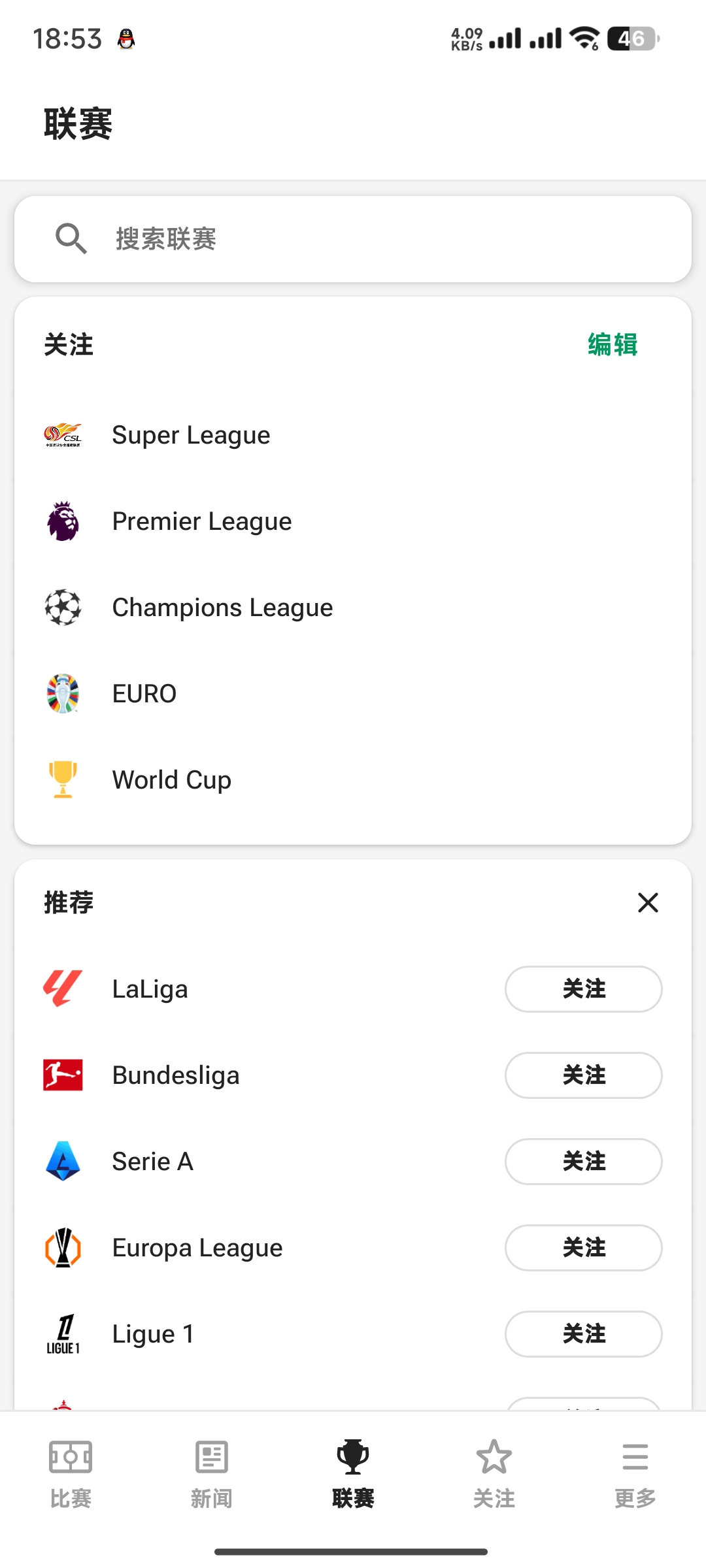Open EURO via its trophy logo
The height and width of the screenshot is (1568, 706).
pyautogui.click(x=63, y=694)
